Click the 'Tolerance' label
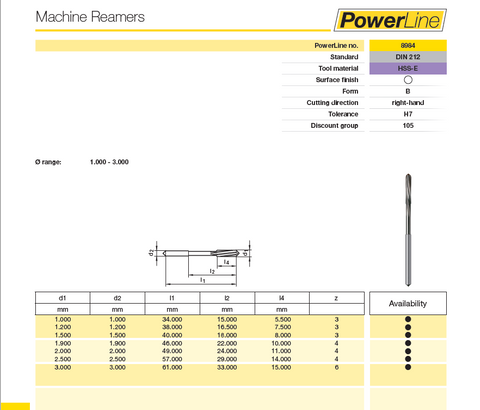 pyautogui.click(x=343, y=114)
